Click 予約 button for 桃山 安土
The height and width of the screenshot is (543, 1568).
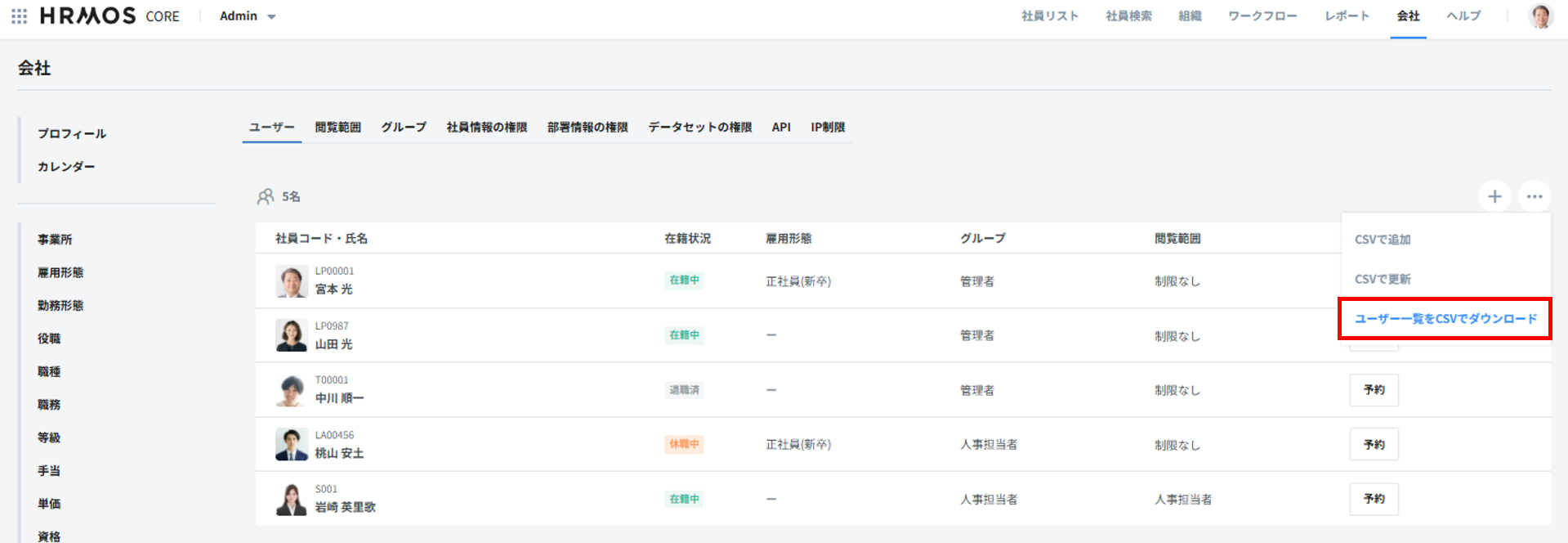click(1374, 445)
